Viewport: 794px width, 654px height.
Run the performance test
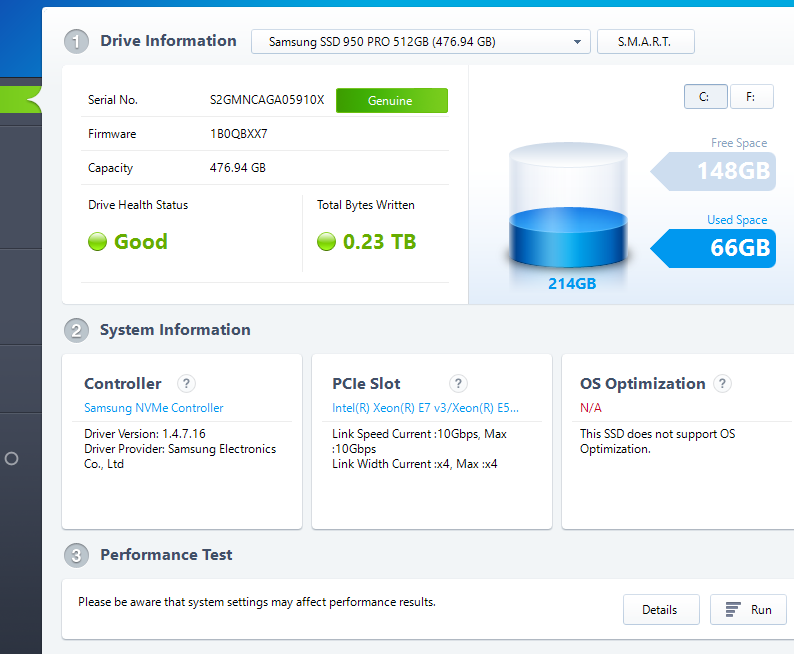[748, 609]
